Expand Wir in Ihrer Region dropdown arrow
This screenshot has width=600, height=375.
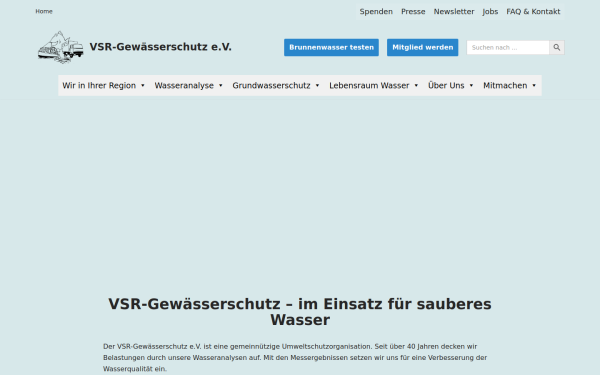[x=143, y=85]
